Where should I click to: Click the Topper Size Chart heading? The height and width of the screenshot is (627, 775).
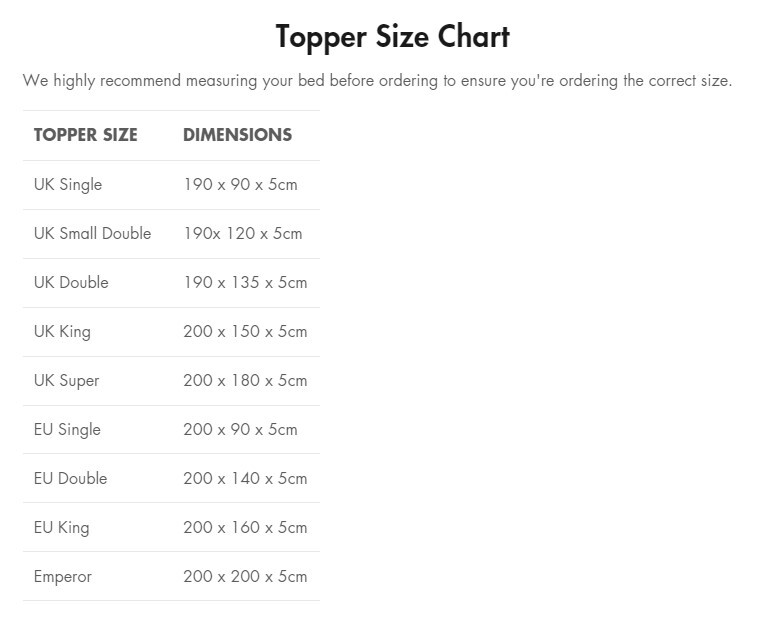coord(392,37)
